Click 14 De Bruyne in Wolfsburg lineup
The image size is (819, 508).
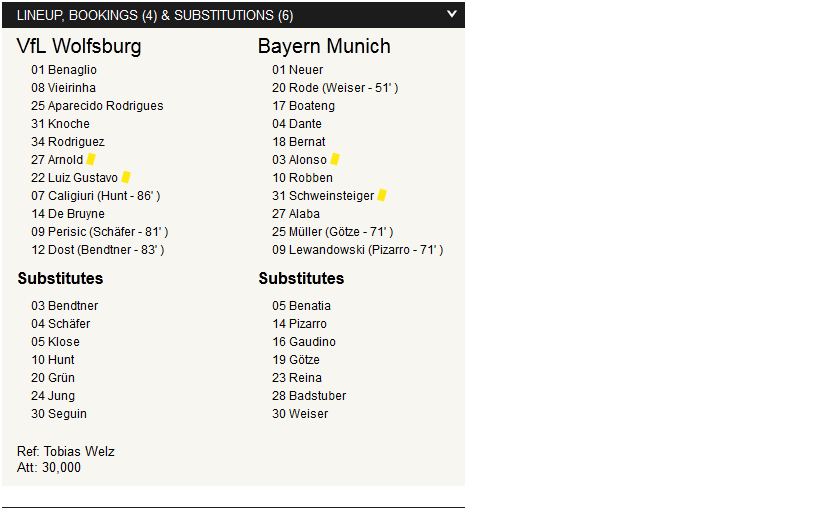coord(68,214)
